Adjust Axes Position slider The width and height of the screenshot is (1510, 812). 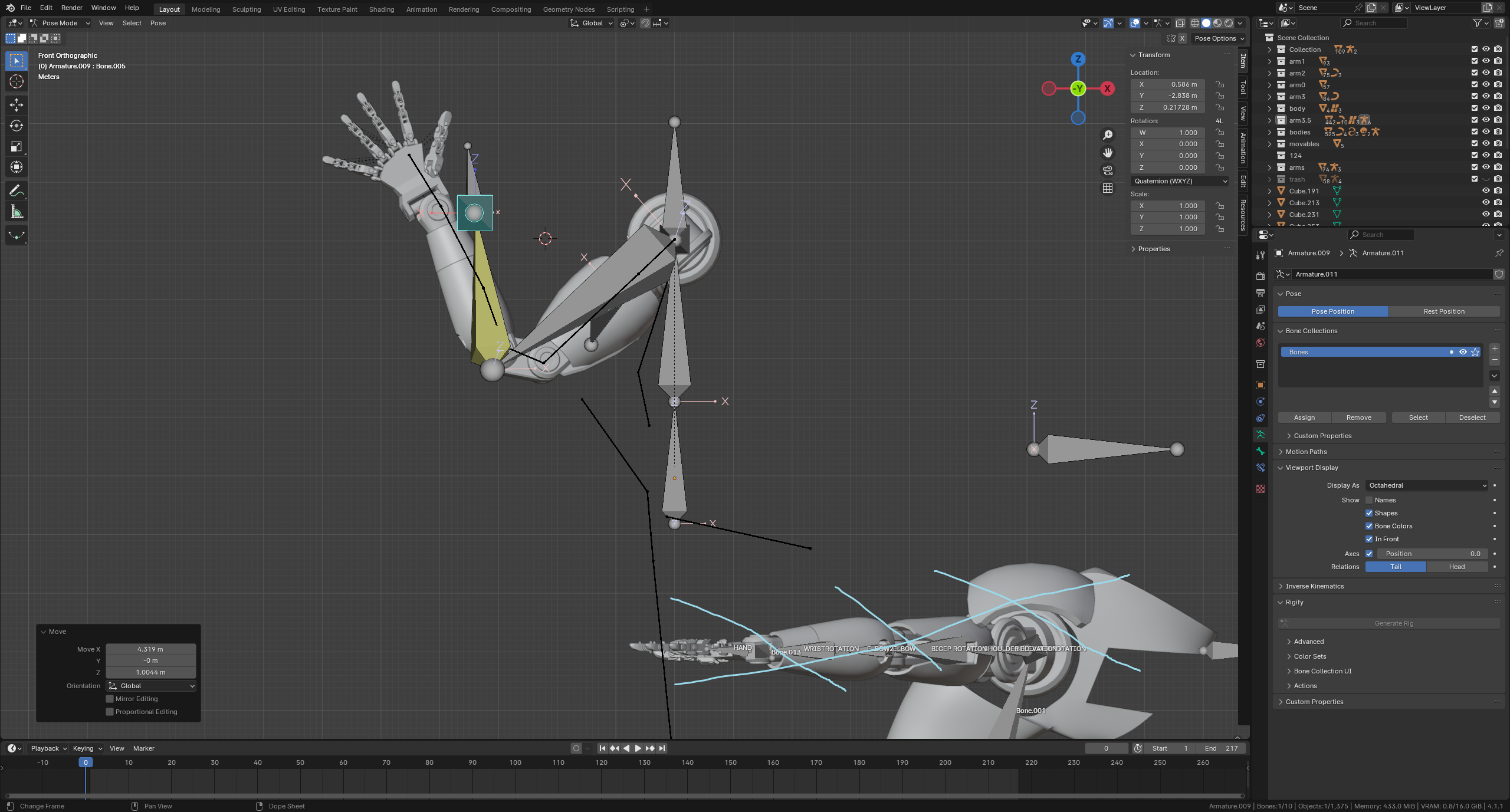(x=1433, y=554)
